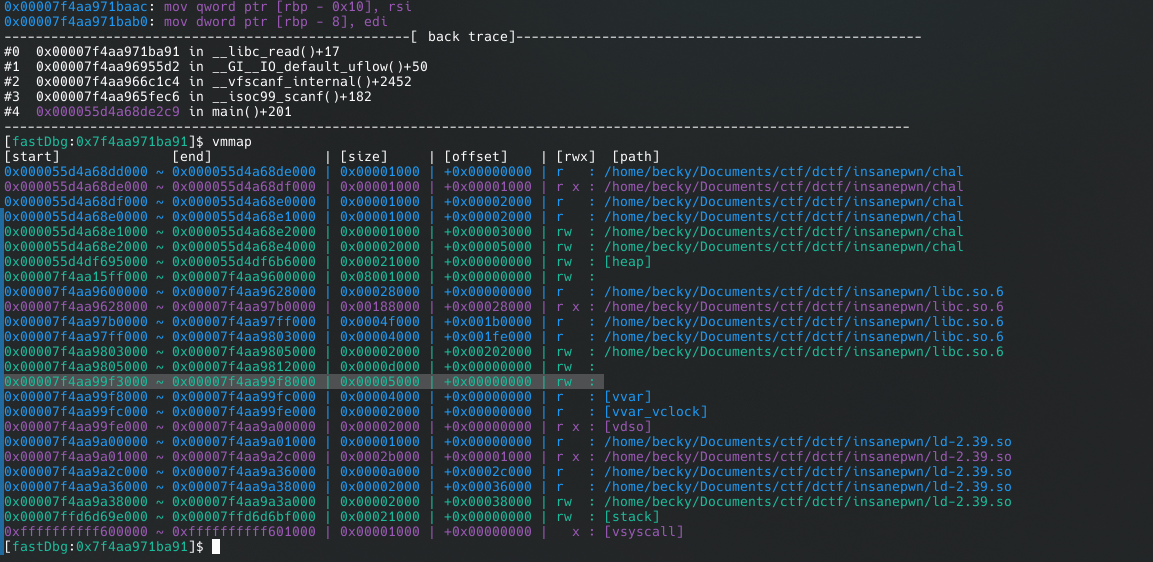Select stack start address 0x00007ffd6d69e000

[x=76, y=516]
